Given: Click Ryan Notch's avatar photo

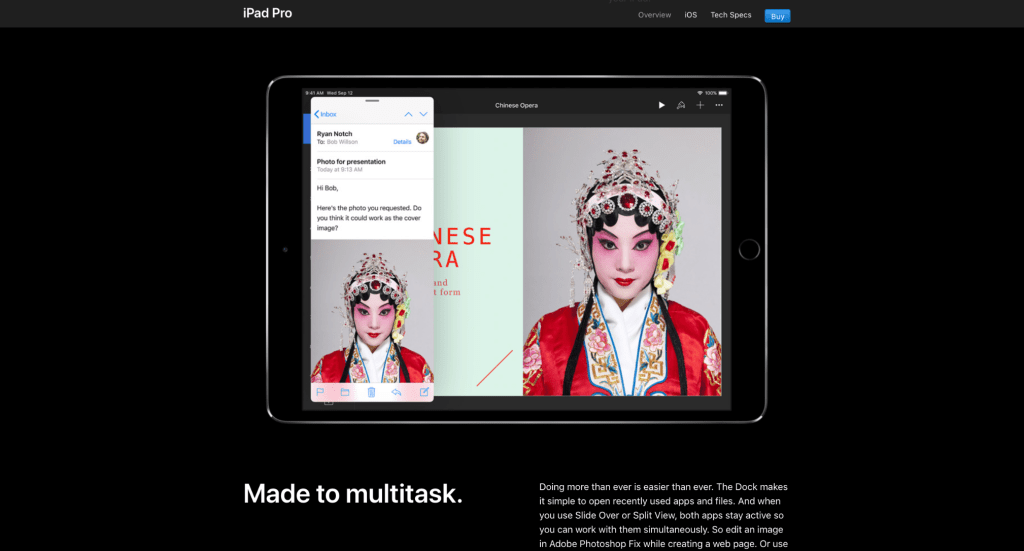Looking at the screenshot, I should (422, 137).
